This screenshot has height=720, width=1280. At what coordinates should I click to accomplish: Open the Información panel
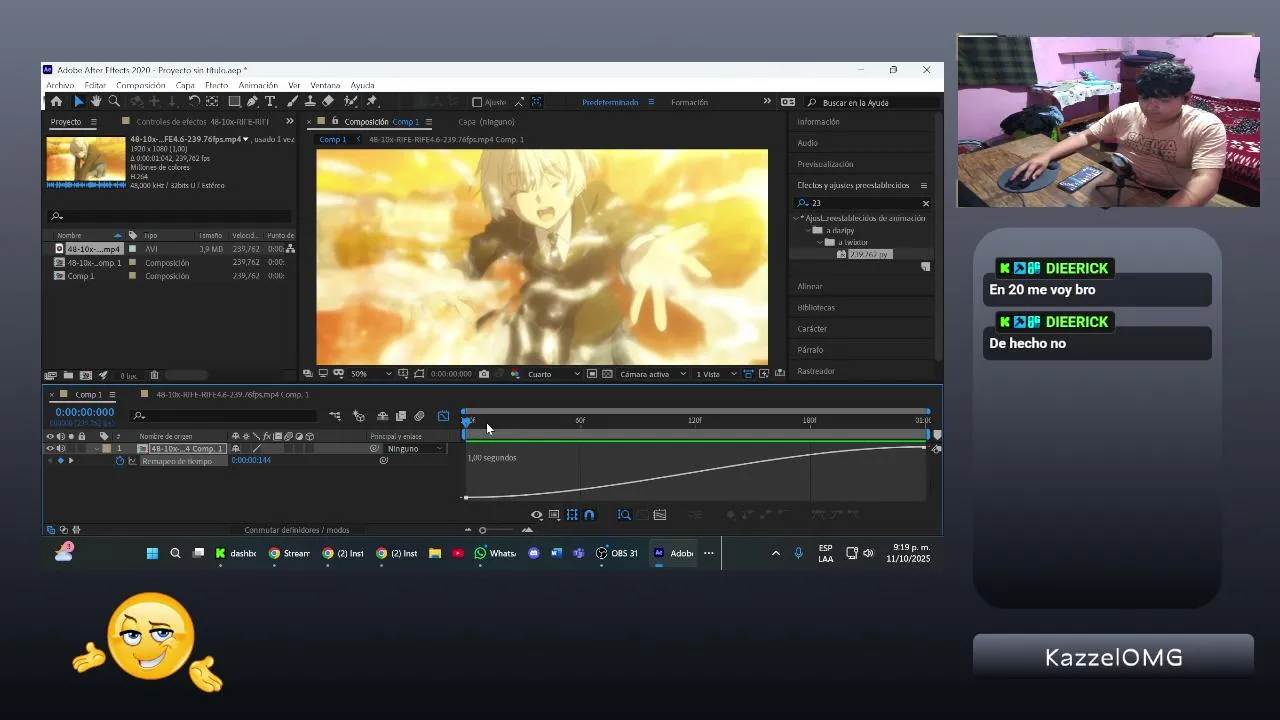(x=818, y=122)
